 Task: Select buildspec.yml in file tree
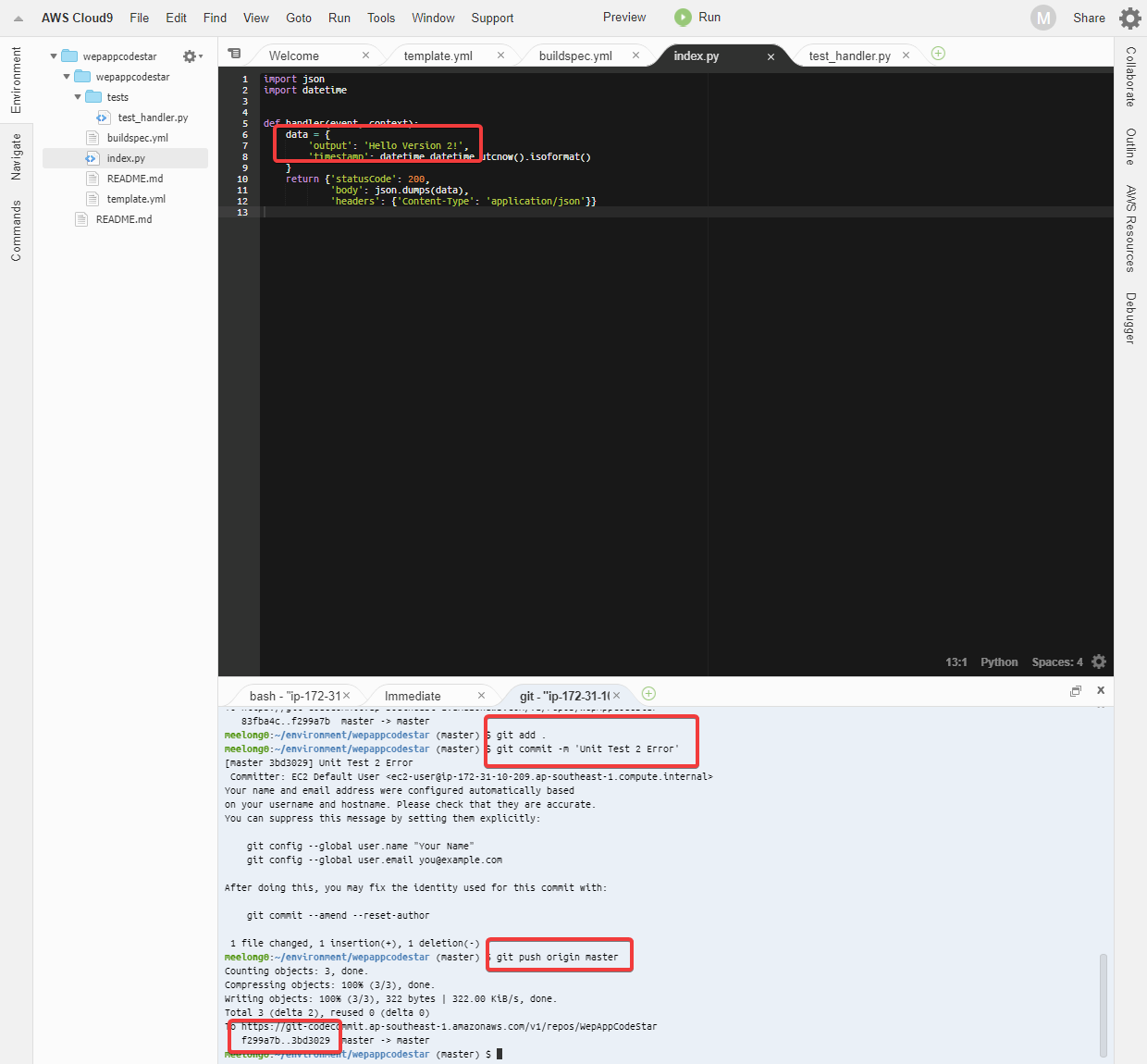tap(137, 138)
